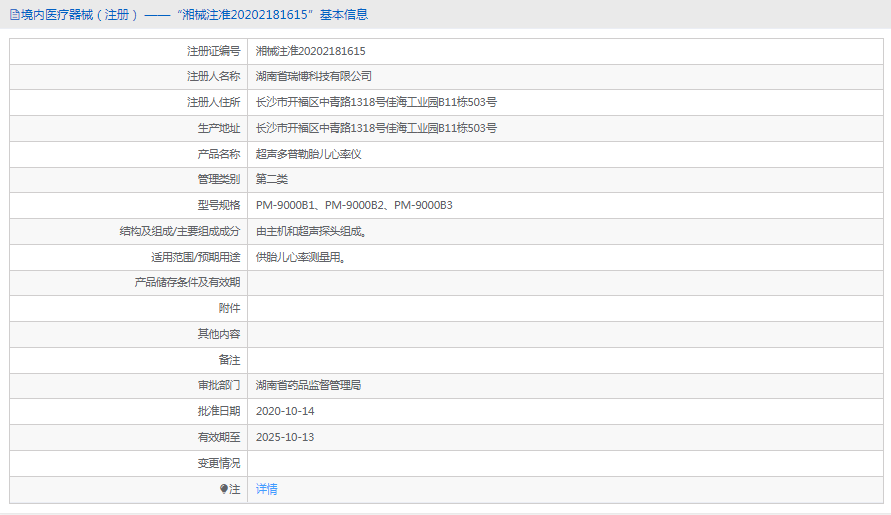The width and height of the screenshot is (891, 515).
Task: Click the 注册人名称 label
Action: point(214,76)
